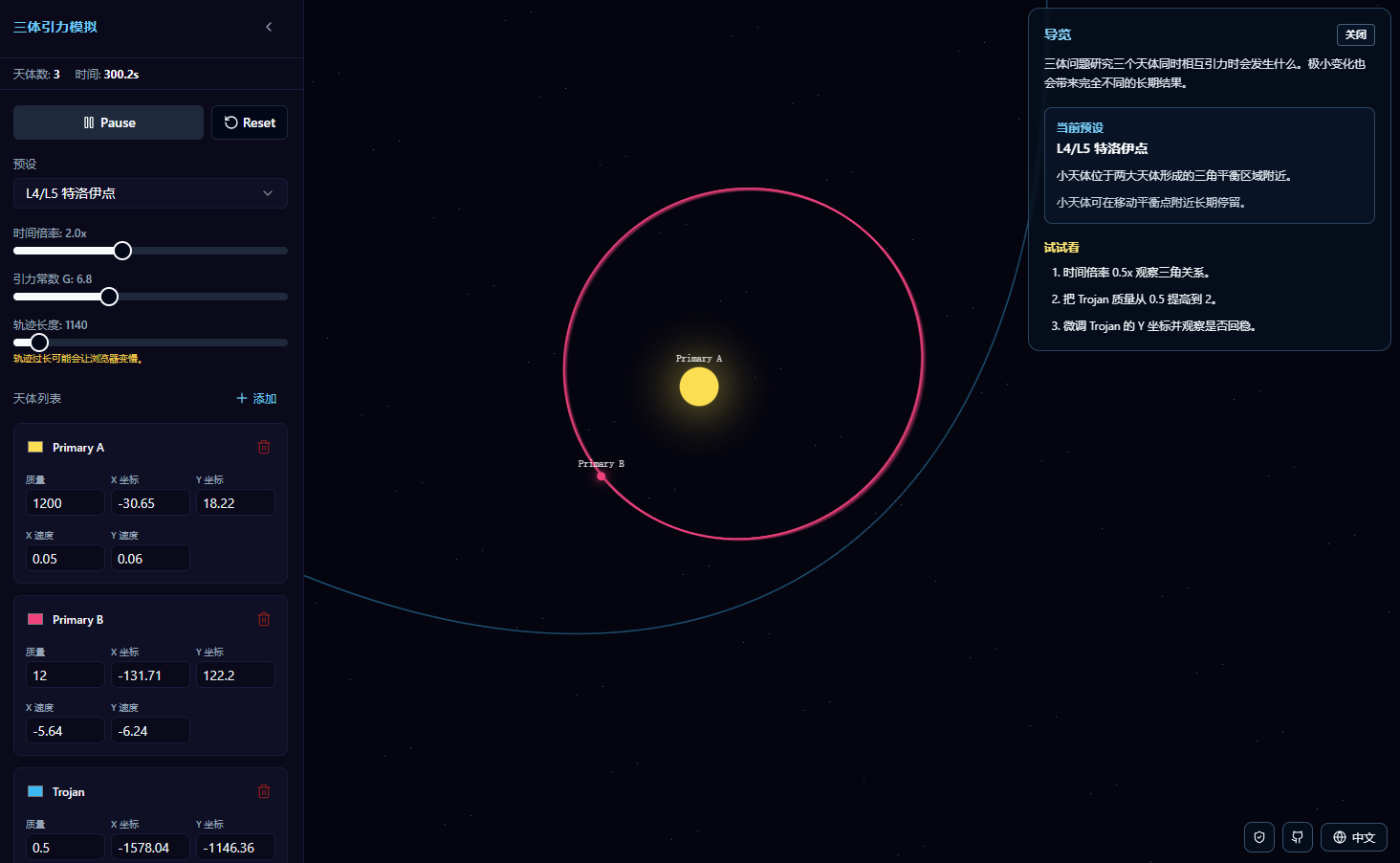Screen dimensions: 1400x863
Task: Click the time scale slider handle
Action: pos(122,251)
